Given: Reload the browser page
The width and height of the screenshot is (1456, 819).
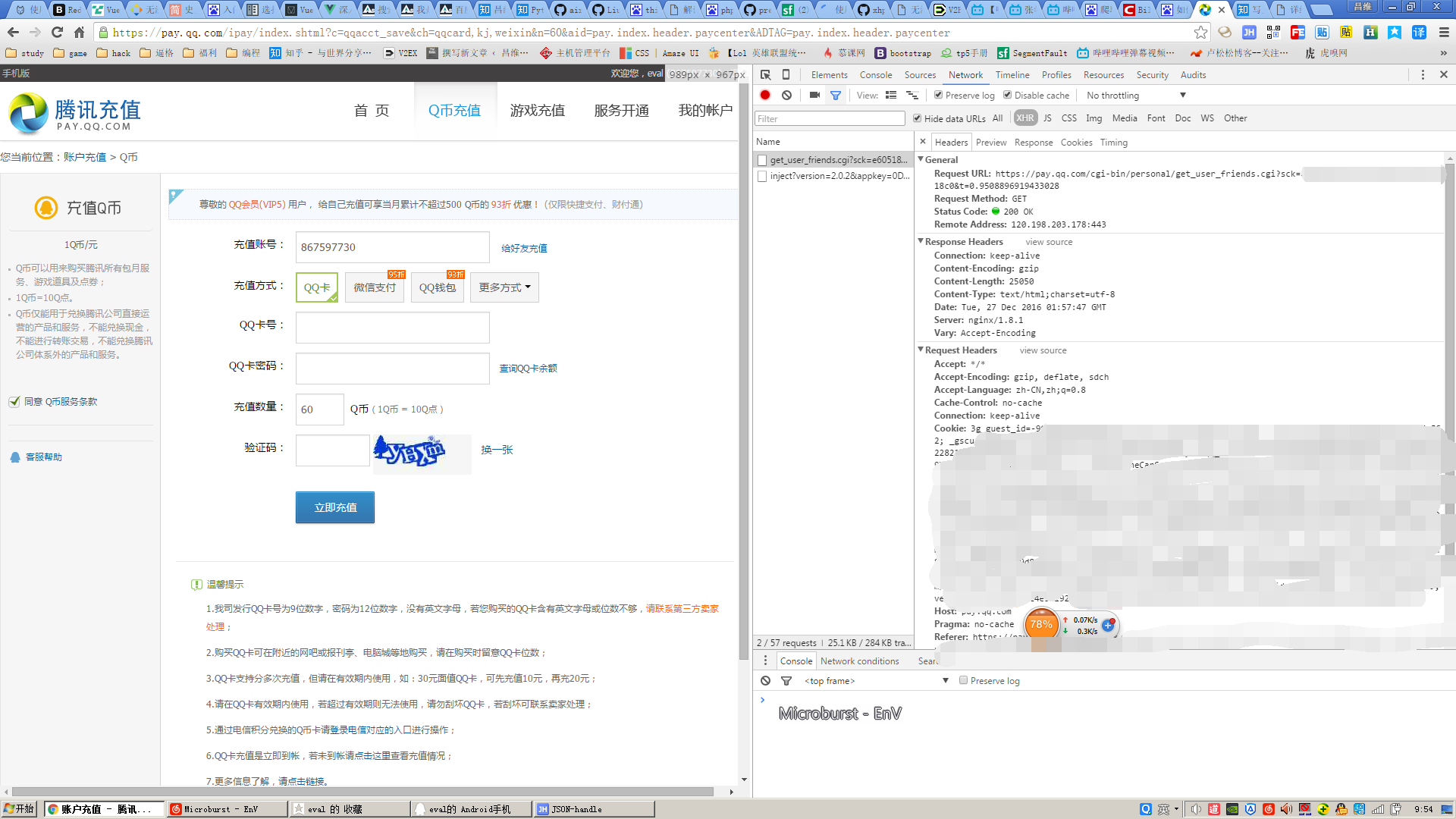Looking at the screenshot, I should pos(57,33).
